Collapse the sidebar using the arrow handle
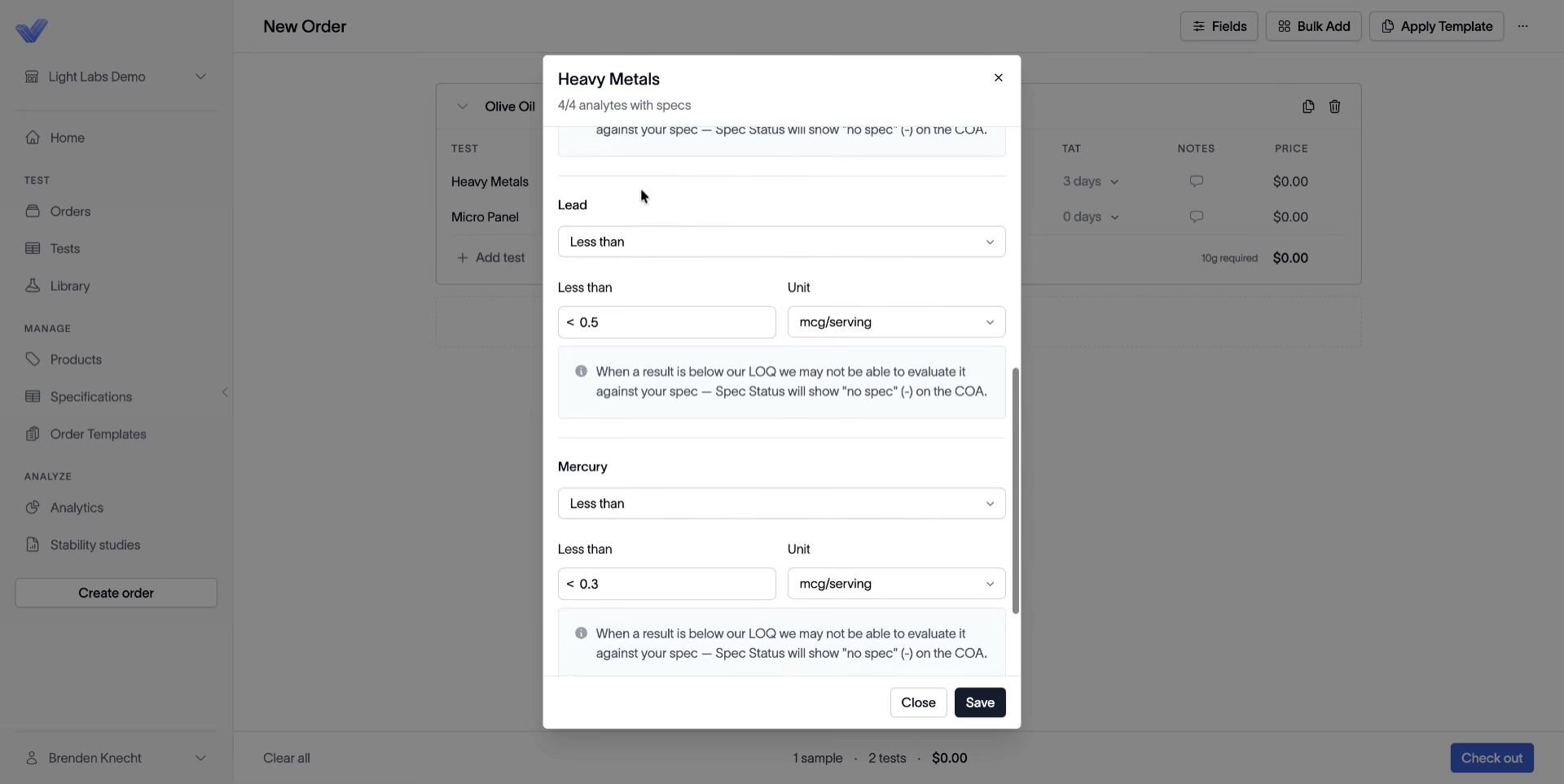The image size is (1564, 784). point(225,392)
